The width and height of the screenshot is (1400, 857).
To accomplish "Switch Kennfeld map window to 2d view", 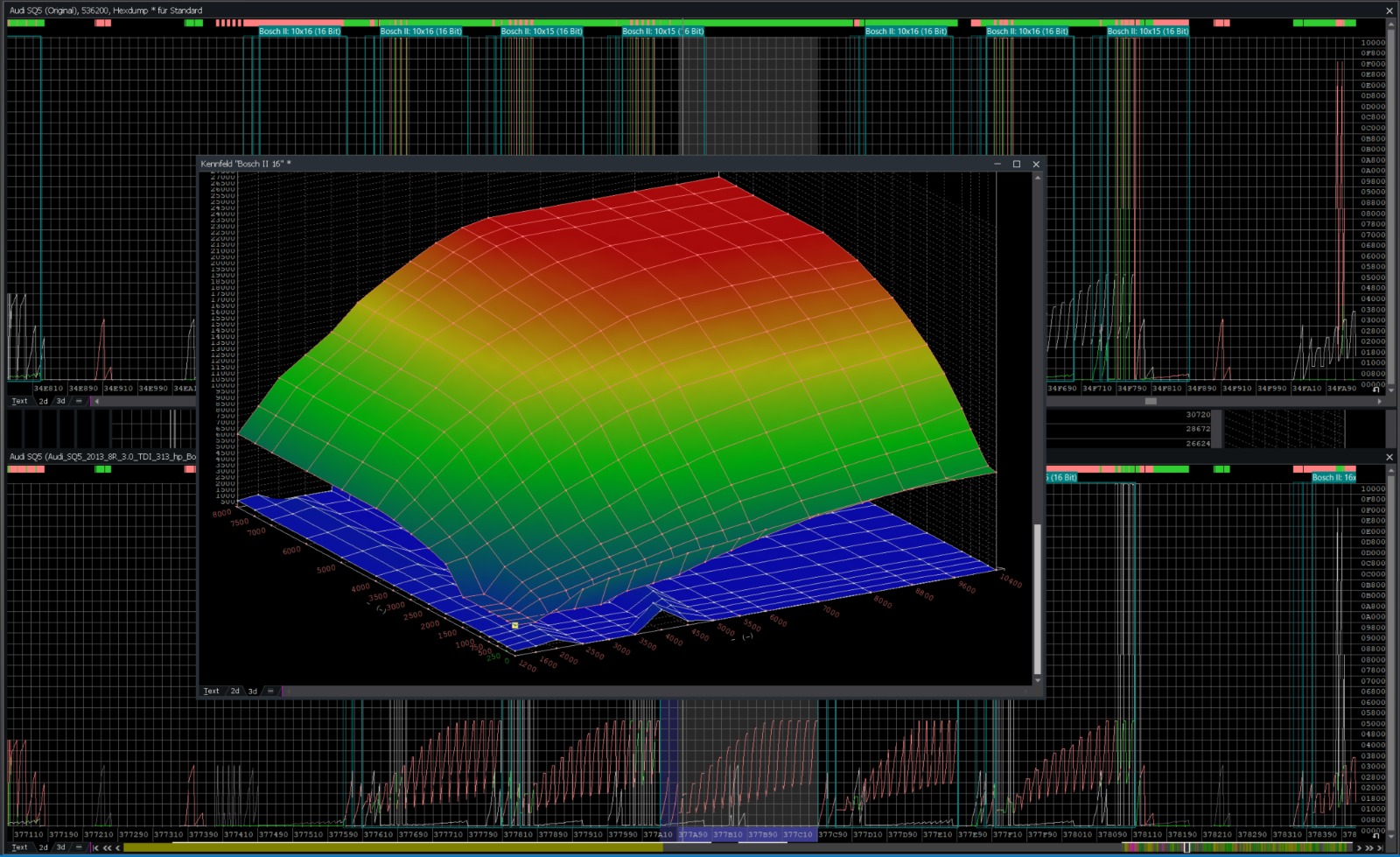I will [x=234, y=691].
